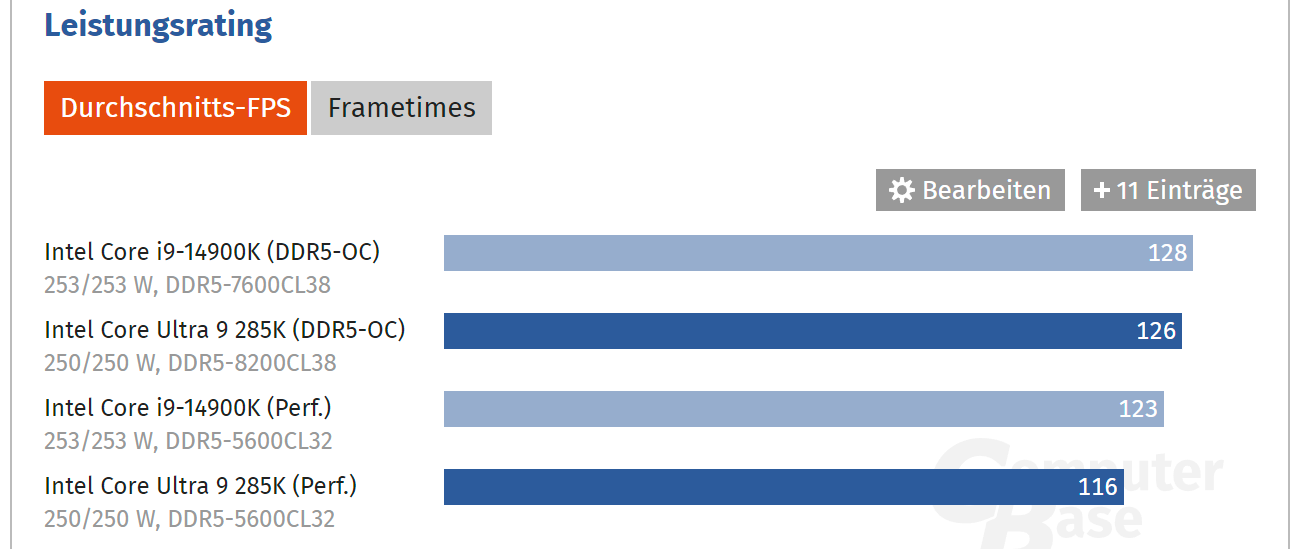The image size is (1290, 549).
Task: Open the Bearbeiten edit button
Action: (x=970, y=190)
